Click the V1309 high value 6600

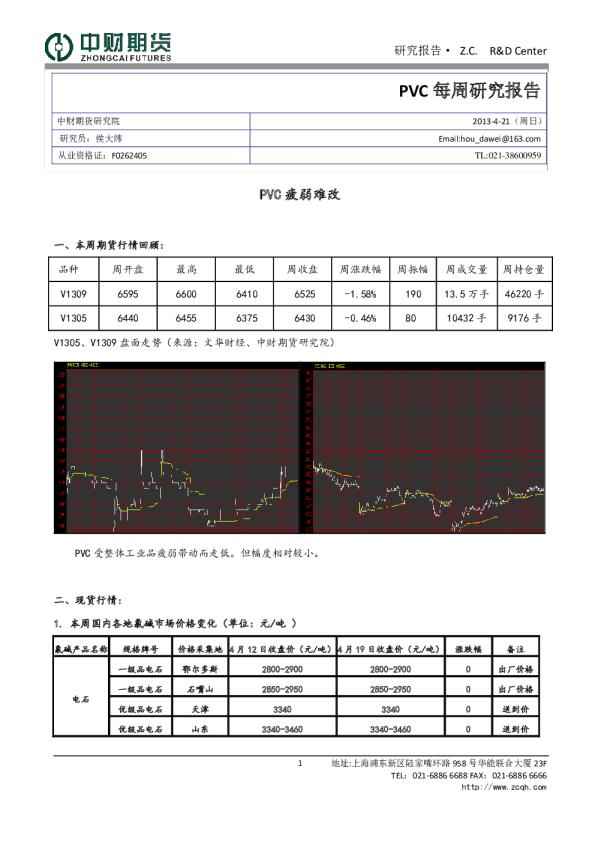coord(186,294)
